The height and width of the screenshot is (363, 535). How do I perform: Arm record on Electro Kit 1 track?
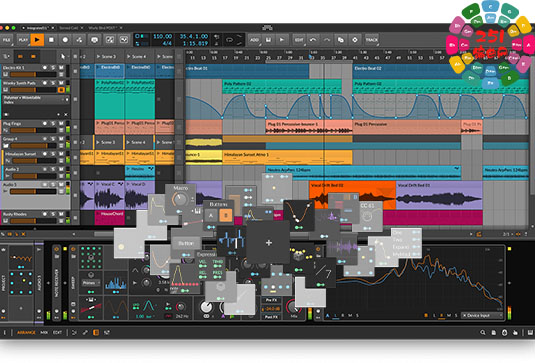pyautogui.click(x=45, y=68)
